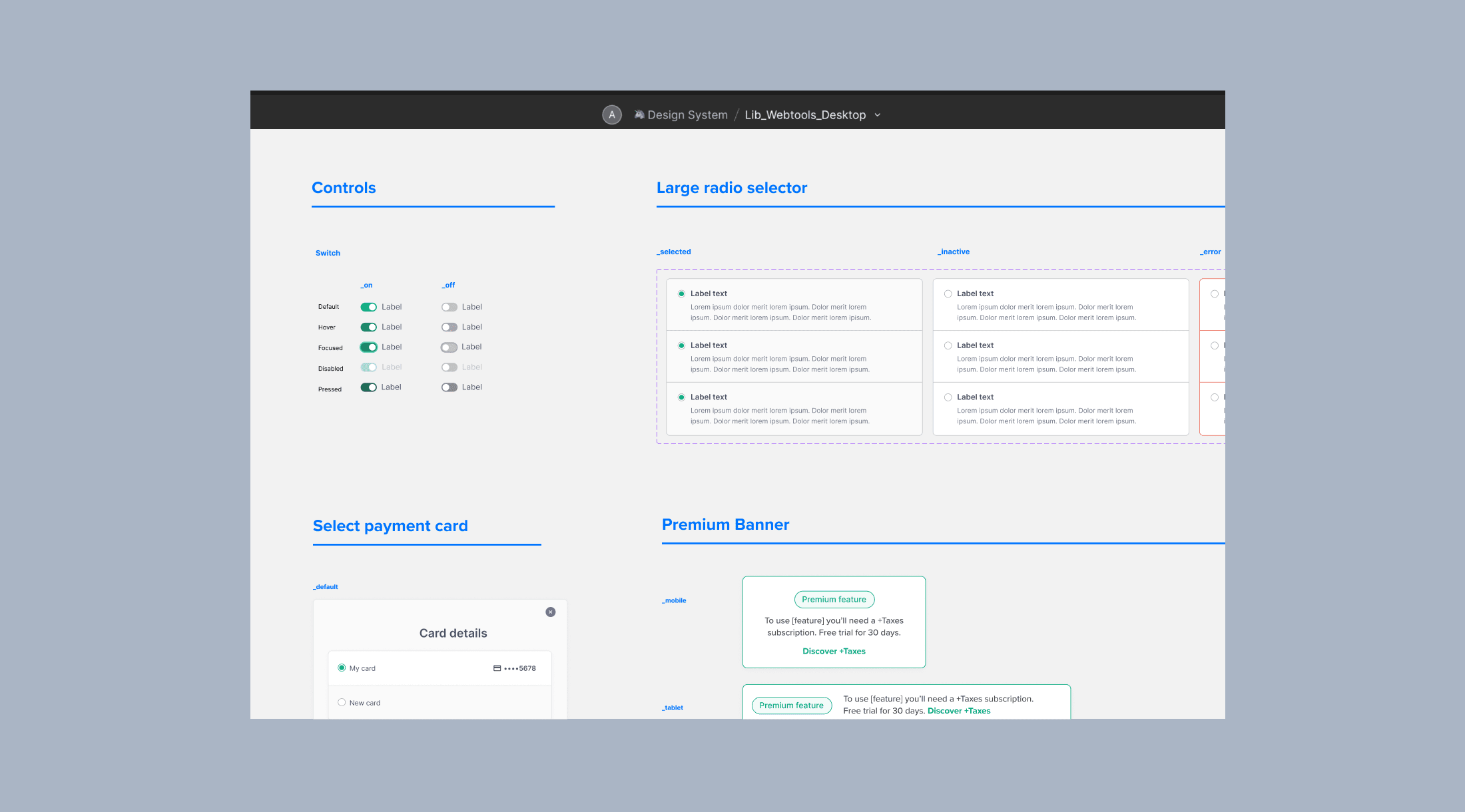This screenshot has width=1465, height=812.
Task: Click the Default row state label
Action: point(328,307)
